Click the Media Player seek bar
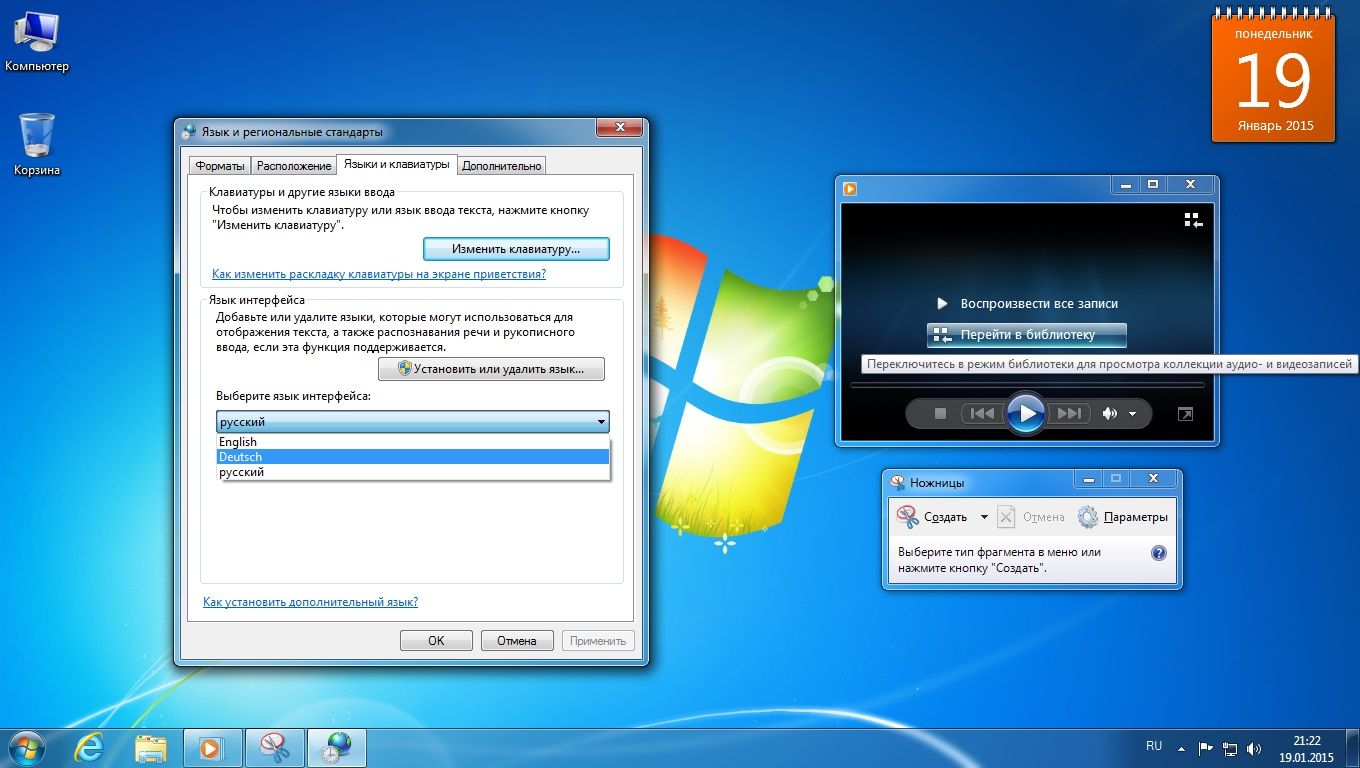This screenshot has height=768, width=1360. click(x=1027, y=385)
